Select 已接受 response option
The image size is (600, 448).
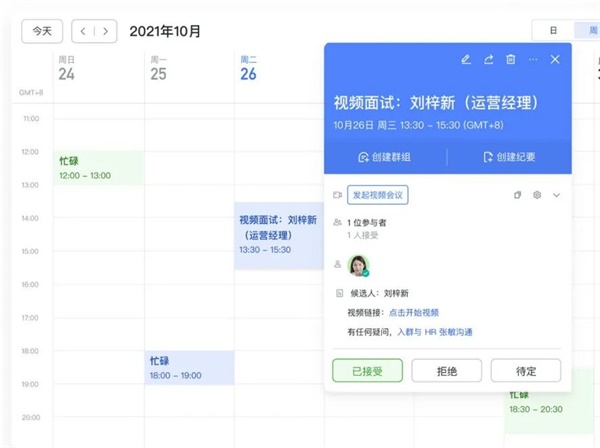coord(367,371)
